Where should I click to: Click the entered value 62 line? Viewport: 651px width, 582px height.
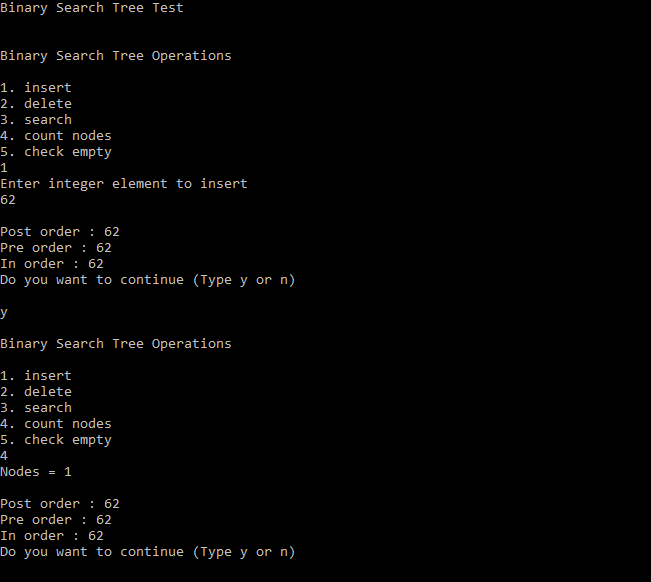coord(8,200)
